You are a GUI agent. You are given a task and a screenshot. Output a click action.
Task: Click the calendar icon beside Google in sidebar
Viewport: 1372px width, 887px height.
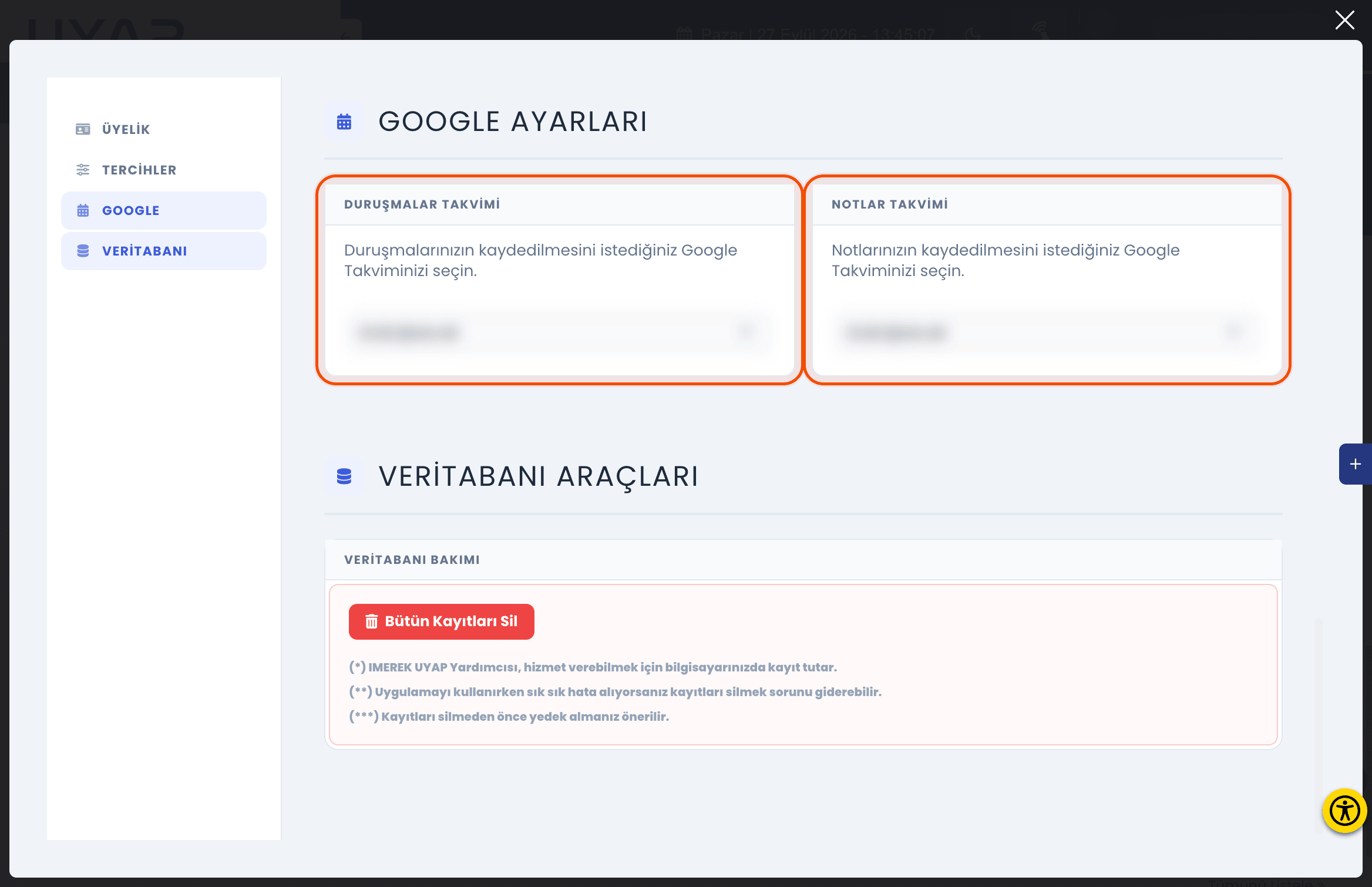[83, 210]
